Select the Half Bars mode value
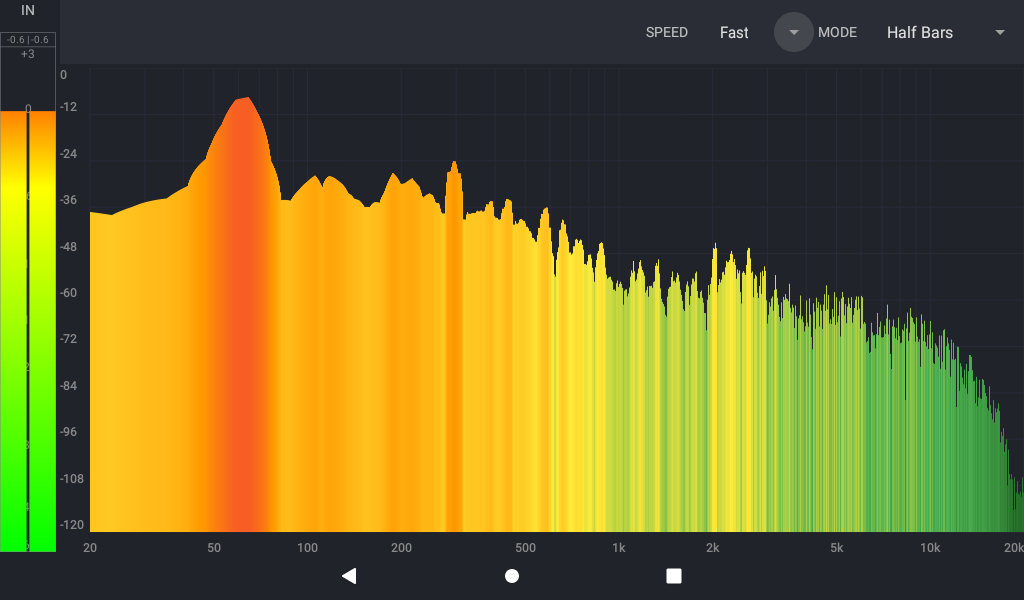The height and width of the screenshot is (600, 1024). [x=920, y=33]
